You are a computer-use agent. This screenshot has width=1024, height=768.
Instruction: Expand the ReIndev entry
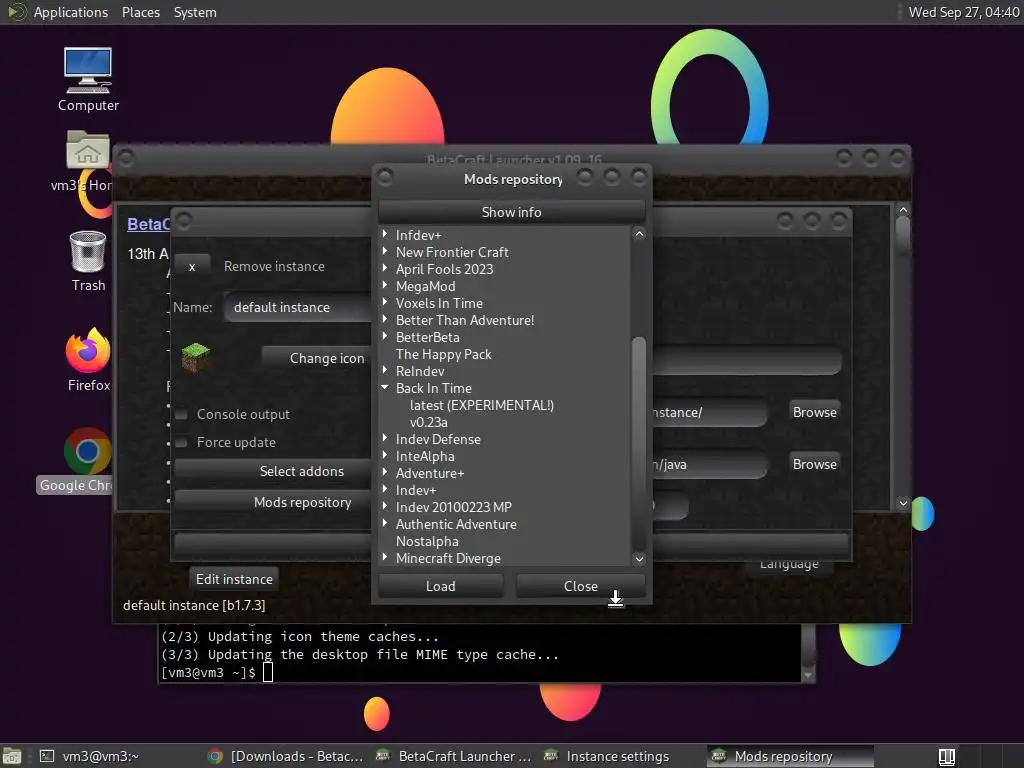pyautogui.click(x=385, y=370)
